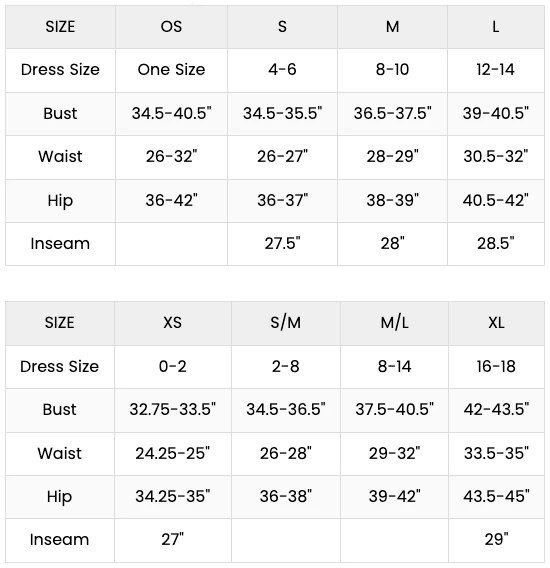
Task: Click the 26-32" waist value
Action: [x=171, y=157]
